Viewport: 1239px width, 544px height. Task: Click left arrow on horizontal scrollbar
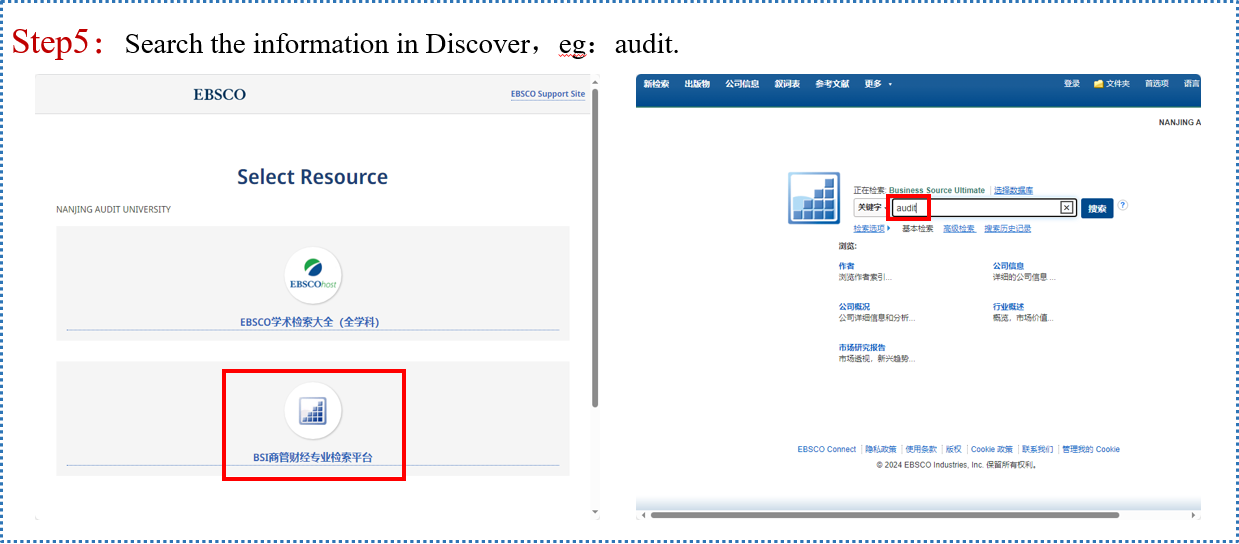(643, 515)
